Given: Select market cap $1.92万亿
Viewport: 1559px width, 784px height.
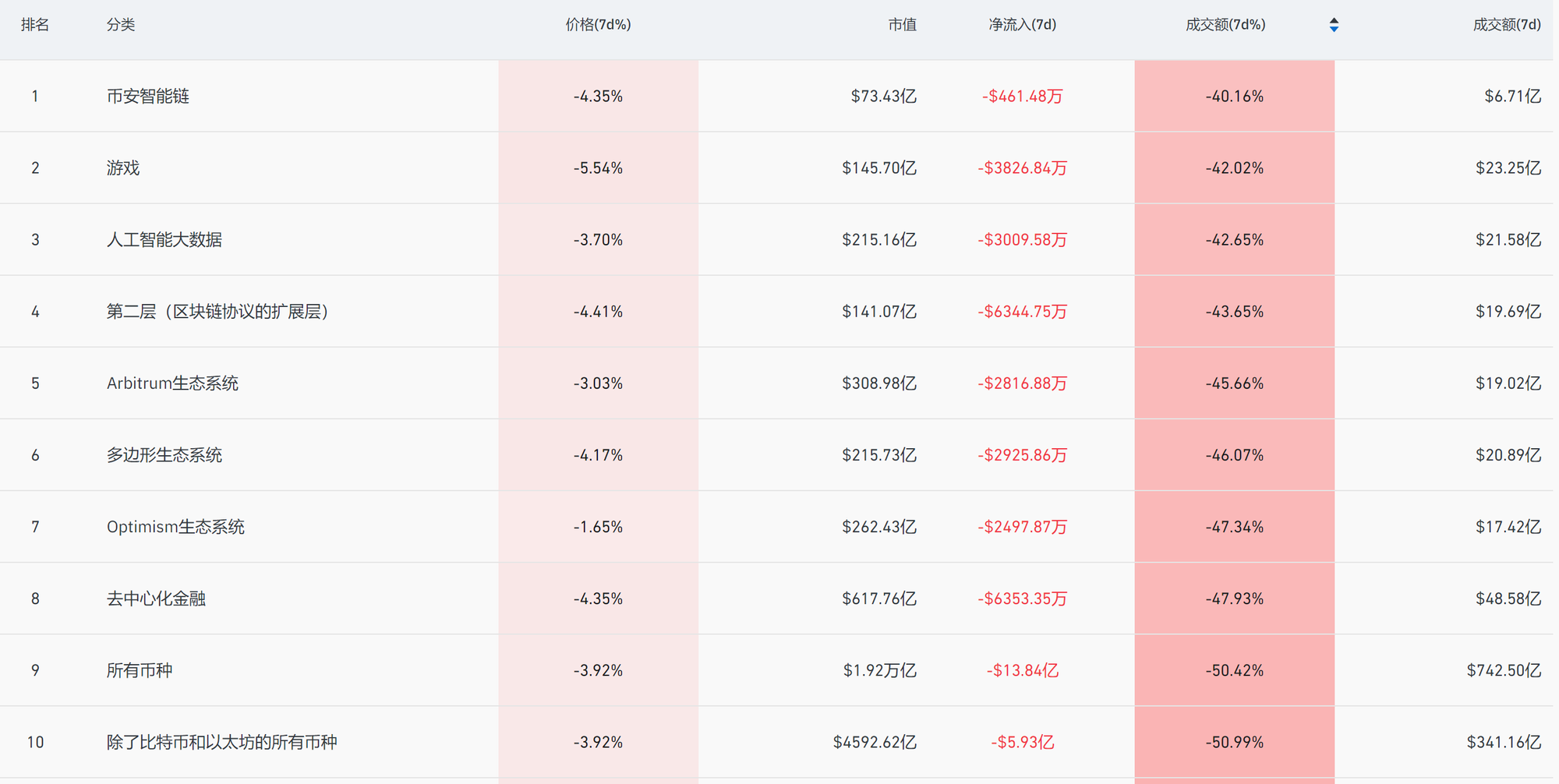Looking at the screenshot, I should pos(880,670).
